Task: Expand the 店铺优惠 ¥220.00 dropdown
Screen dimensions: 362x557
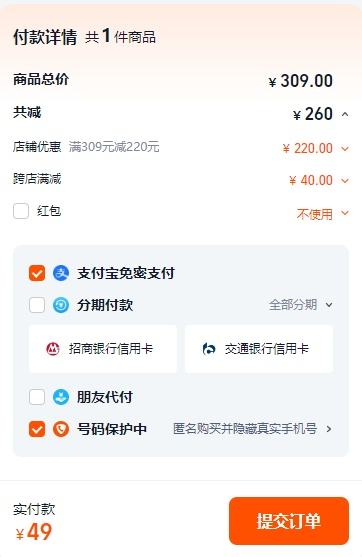Action: (x=345, y=148)
